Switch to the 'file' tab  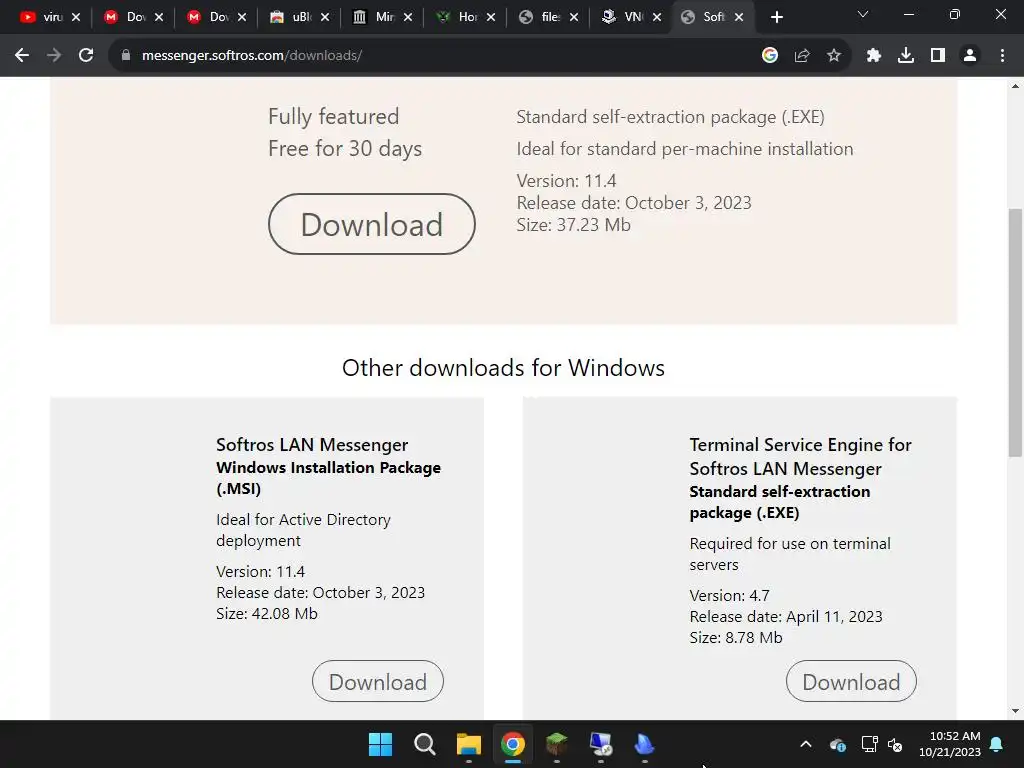tap(547, 17)
